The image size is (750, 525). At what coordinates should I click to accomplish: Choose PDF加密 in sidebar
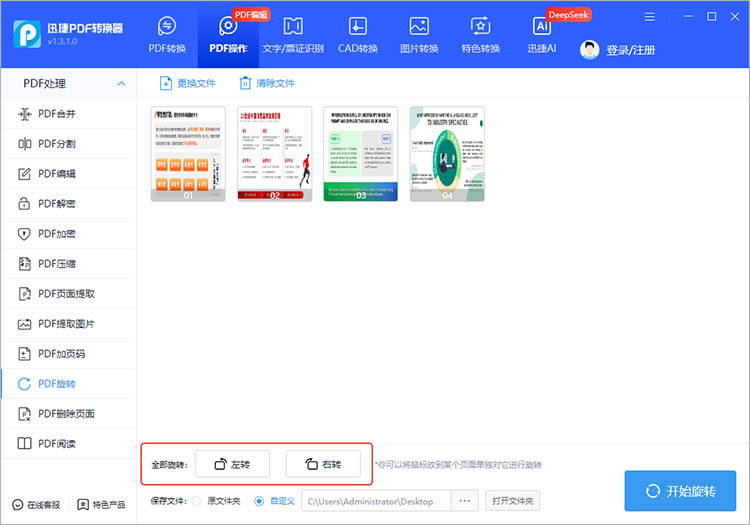click(69, 234)
